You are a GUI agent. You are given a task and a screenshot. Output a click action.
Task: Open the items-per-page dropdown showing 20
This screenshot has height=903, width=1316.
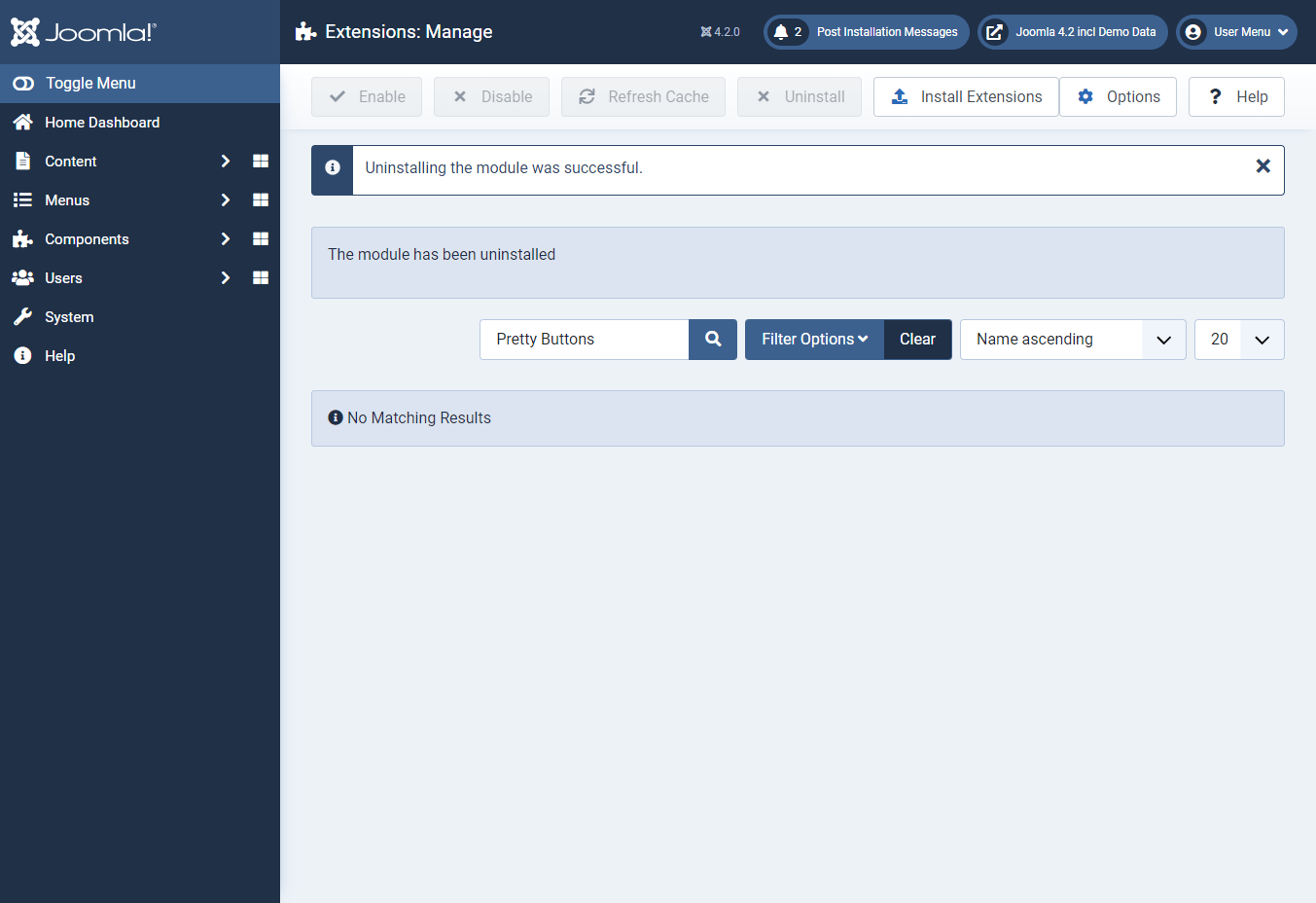pyautogui.click(x=1238, y=339)
